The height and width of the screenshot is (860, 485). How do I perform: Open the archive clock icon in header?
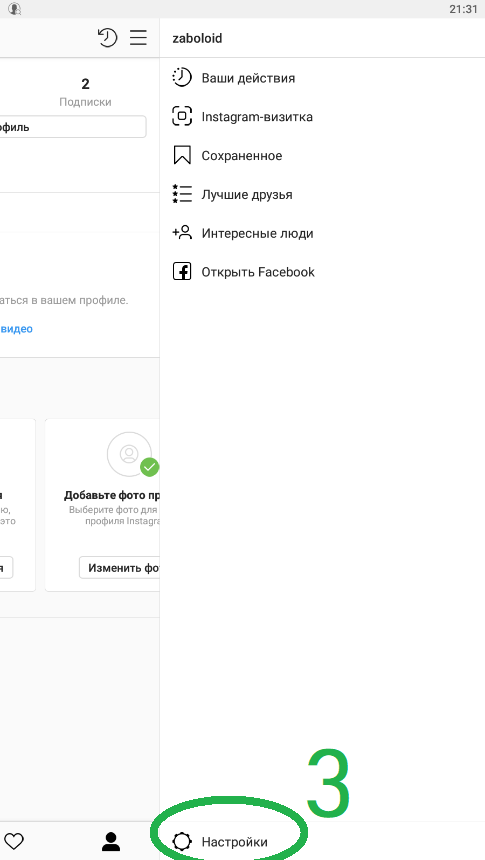(x=108, y=38)
